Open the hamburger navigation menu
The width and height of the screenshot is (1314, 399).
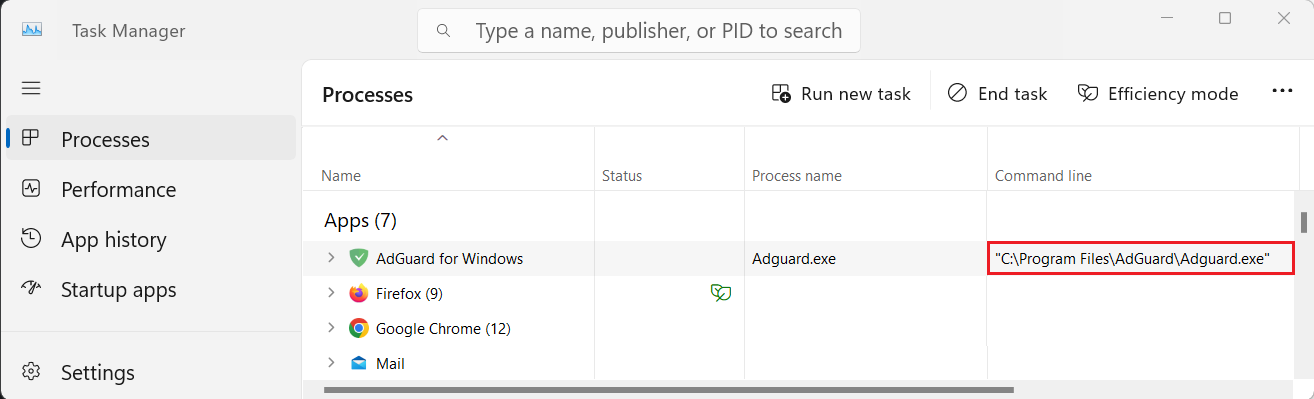click(31, 88)
